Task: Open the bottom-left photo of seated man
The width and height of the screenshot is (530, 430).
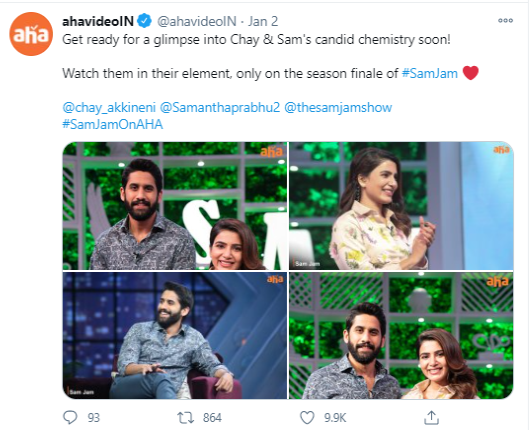Action: pos(175,335)
